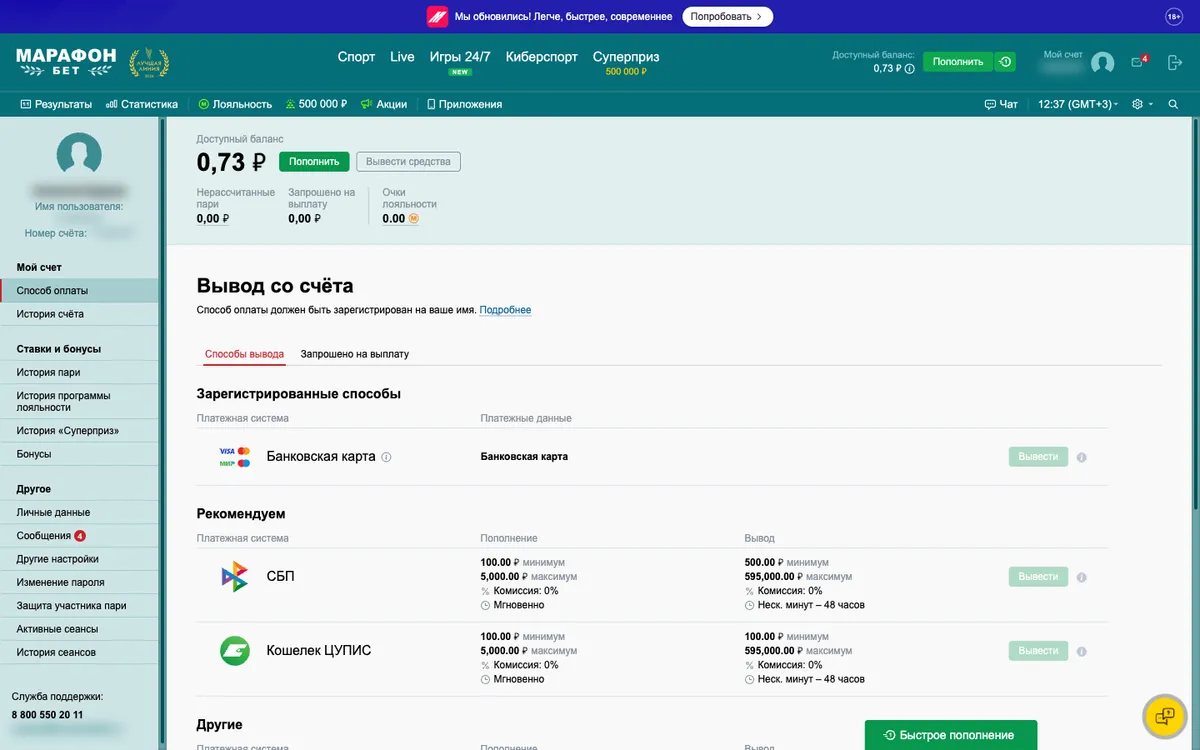This screenshot has height=750, width=1200.
Task: Click the info icon at end of Кошелек ЦУПИС row
Action: pos(1082,651)
